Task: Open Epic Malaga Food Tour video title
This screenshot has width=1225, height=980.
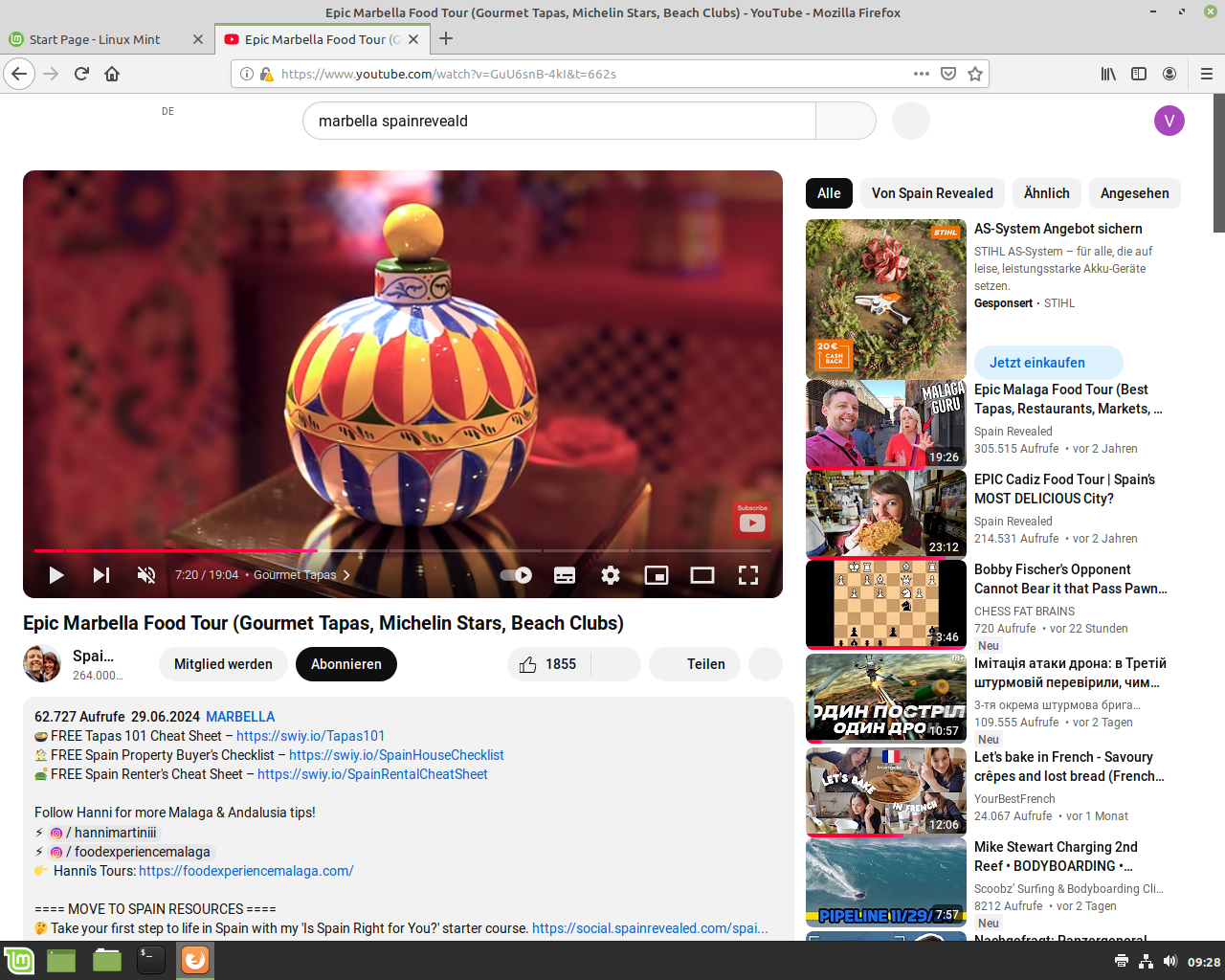Action: point(1068,399)
